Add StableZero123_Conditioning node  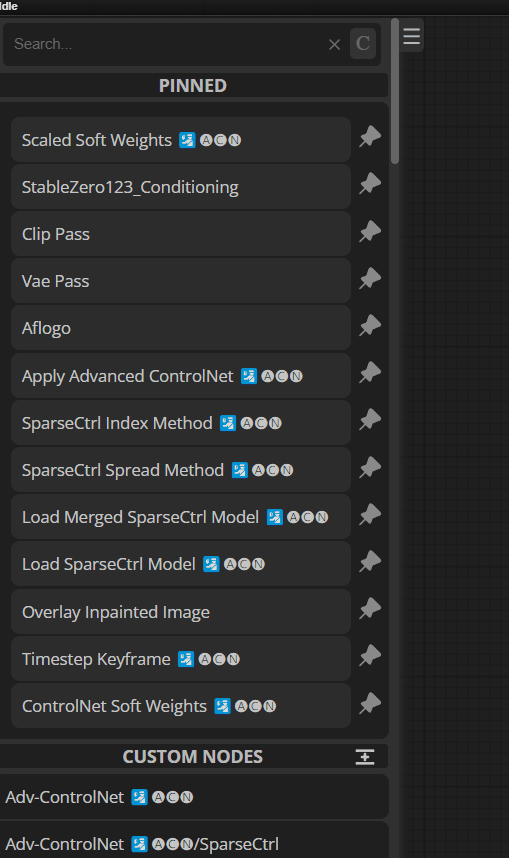click(x=181, y=187)
